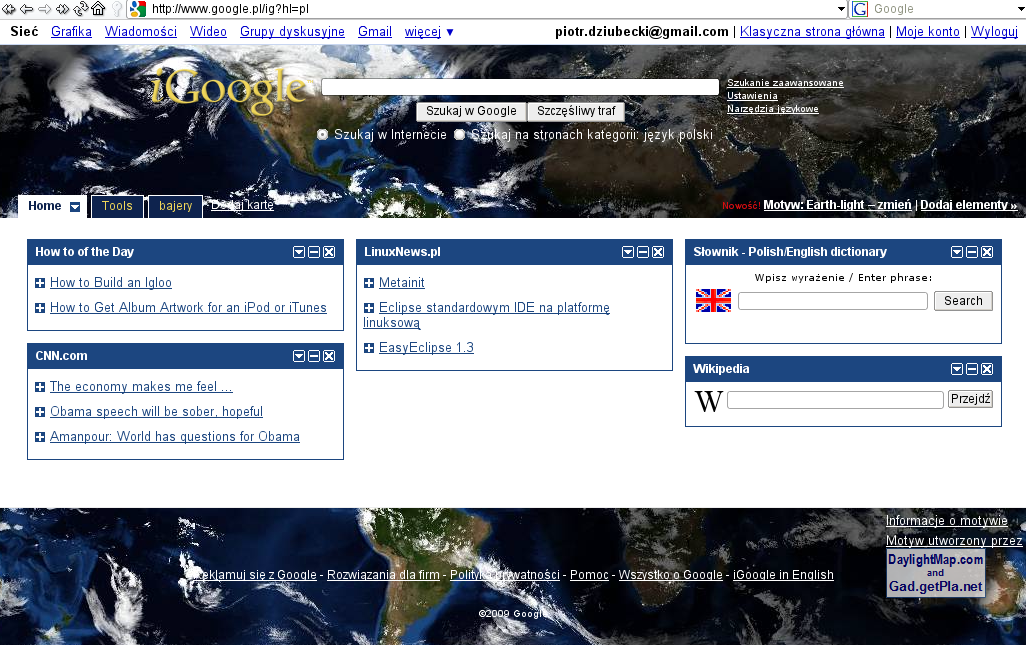Image resolution: width=1026 pixels, height=645 pixels.
Task: Click the browser Google search box
Action: tap(942, 9)
